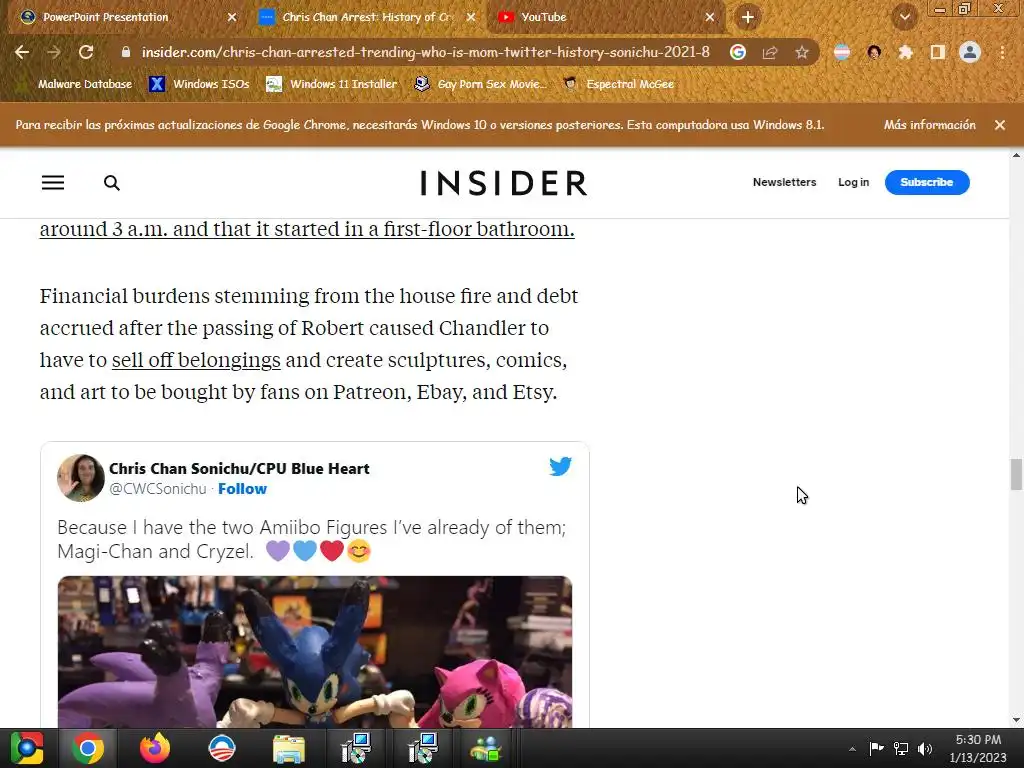The height and width of the screenshot is (768, 1024).
Task: Click the @CWCSonichu handle
Action: 157,488
